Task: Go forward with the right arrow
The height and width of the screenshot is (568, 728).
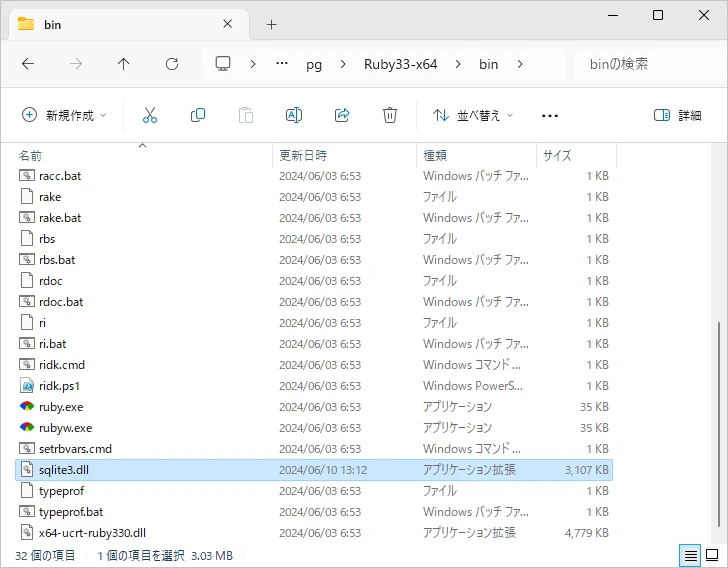Action: click(x=76, y=64)
